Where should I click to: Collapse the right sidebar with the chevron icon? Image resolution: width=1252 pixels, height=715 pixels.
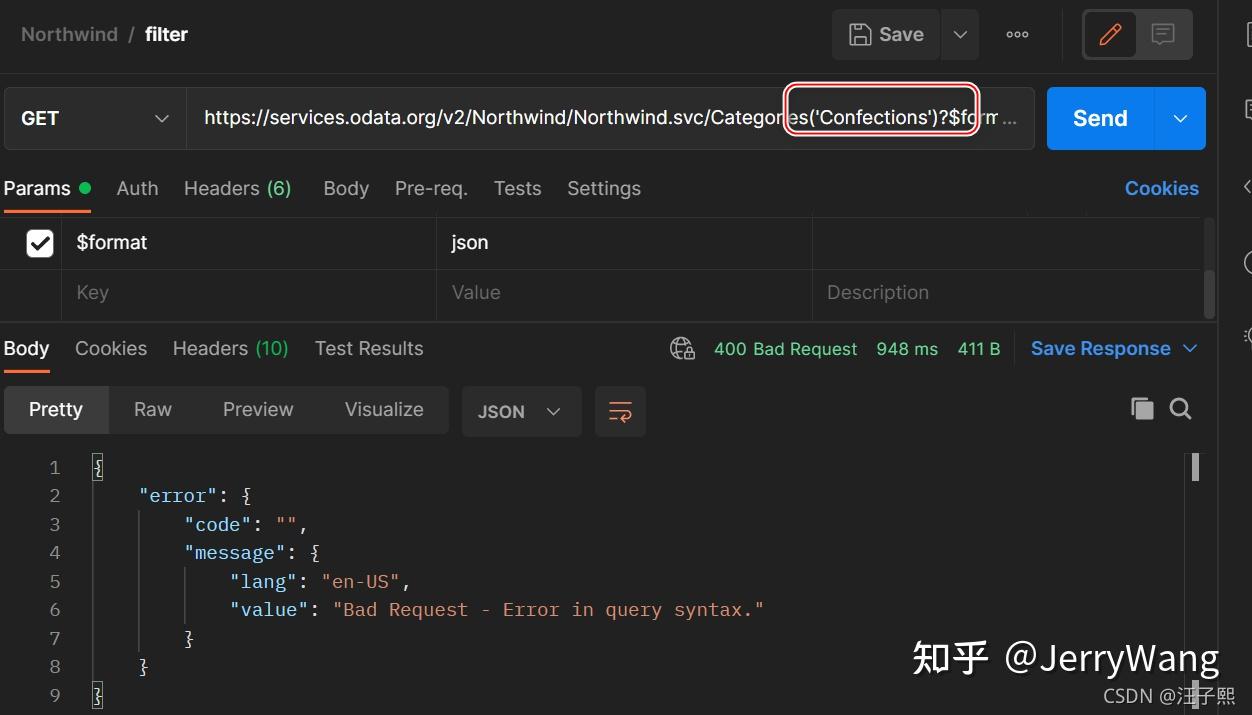(x=1245, y=186)
